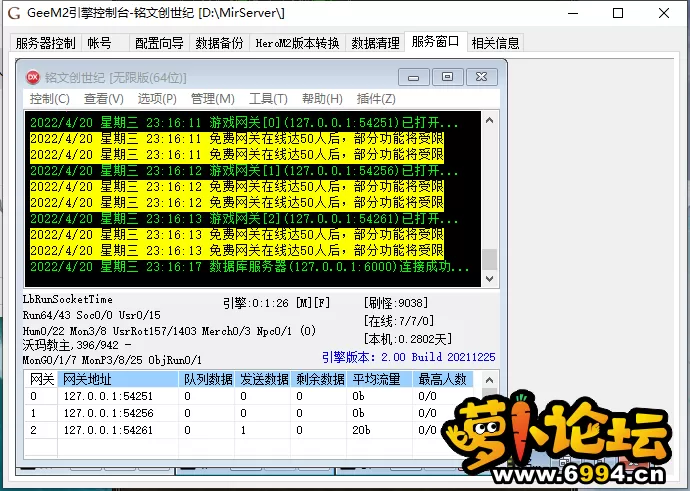
Task: Open the 管理(M) menu
Action: [x=213, y=99]
